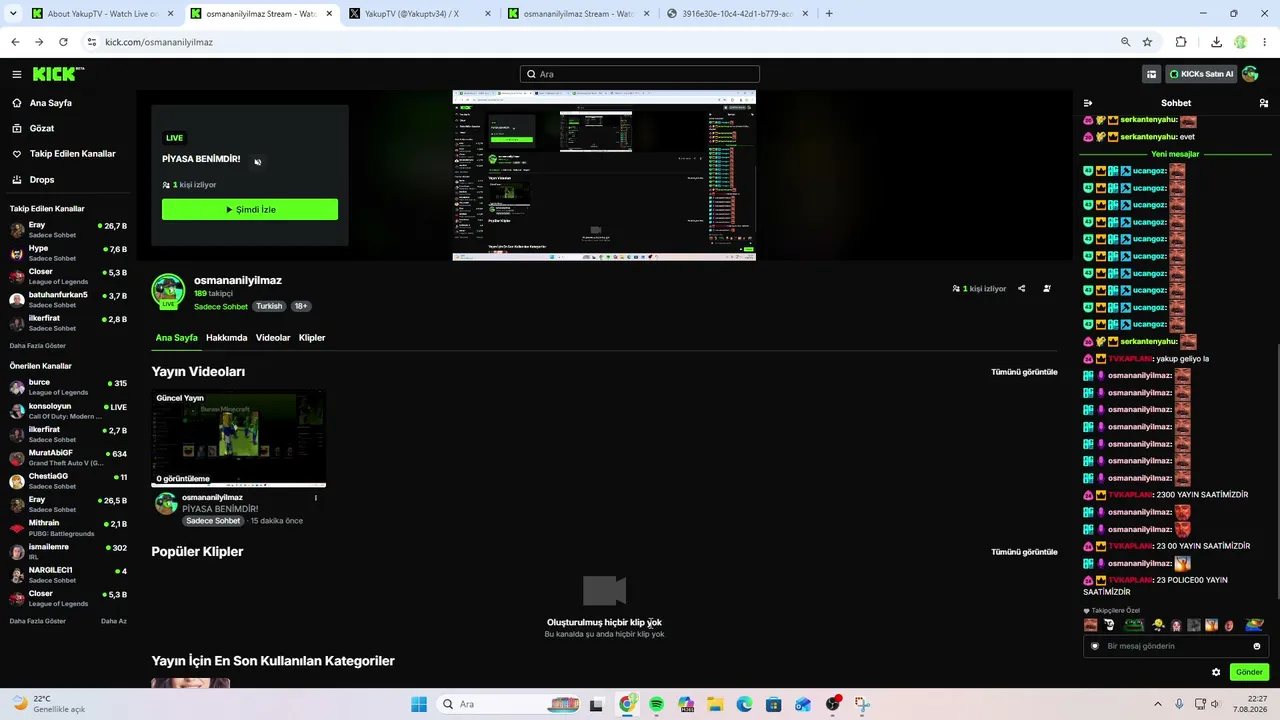Insert the yellow dancing emote

(1158, 625)
